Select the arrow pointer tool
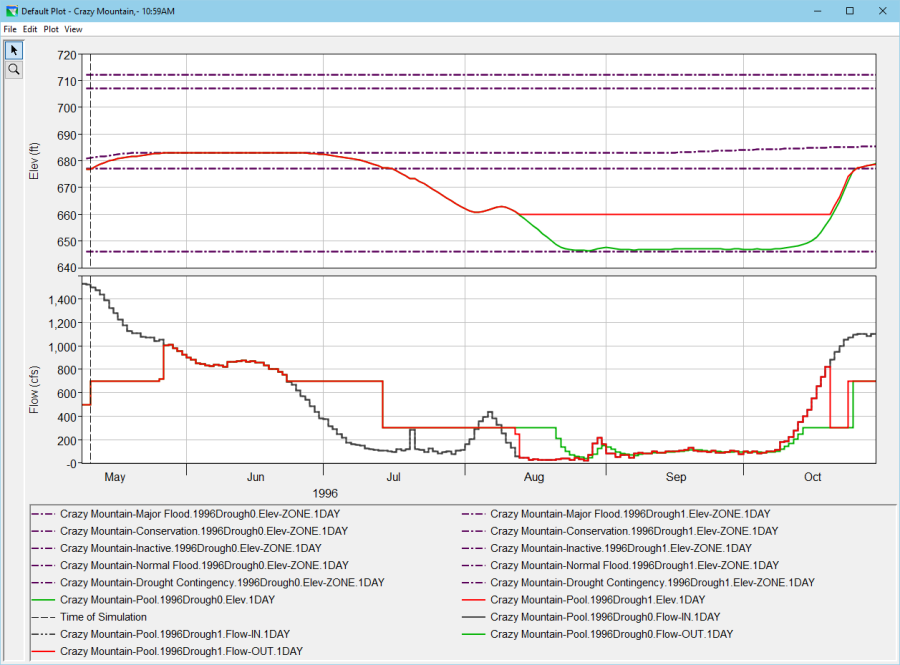The image size is (900, 665). [14, 50]
